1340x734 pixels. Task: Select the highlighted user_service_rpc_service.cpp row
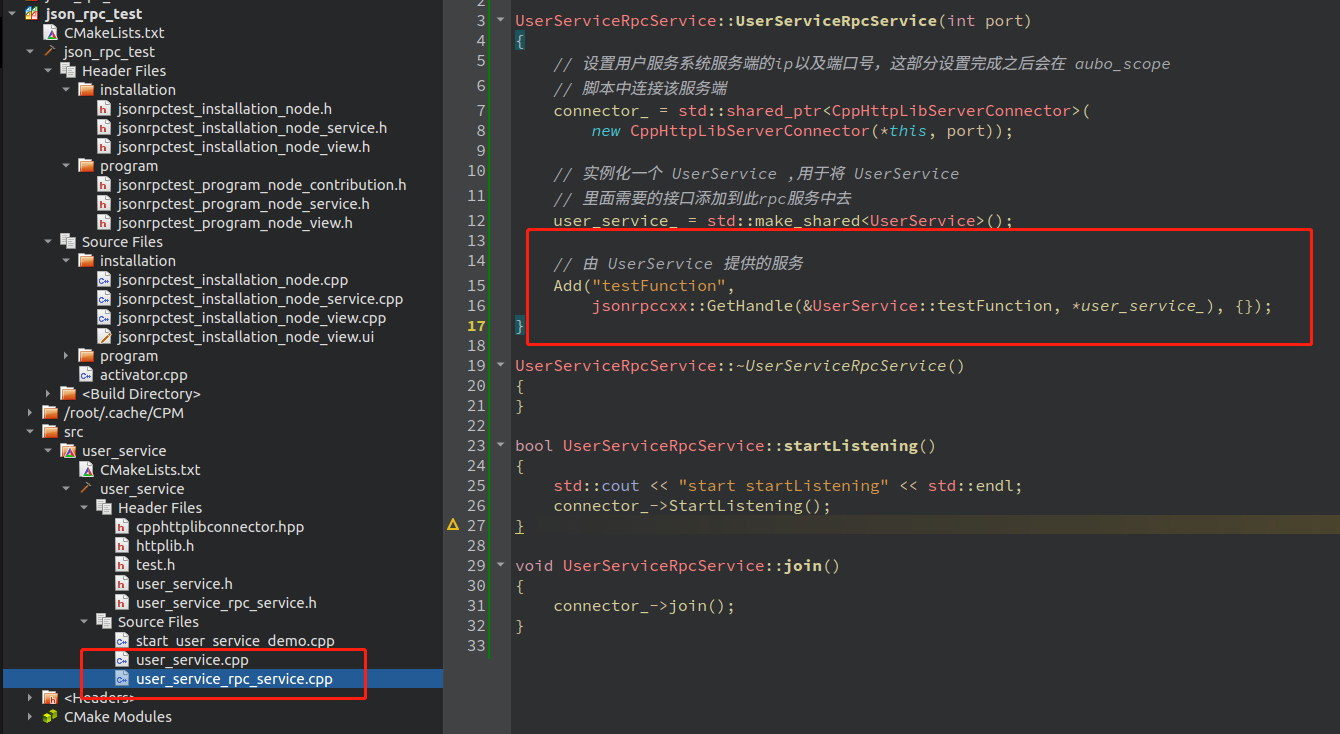coord(222,679)
